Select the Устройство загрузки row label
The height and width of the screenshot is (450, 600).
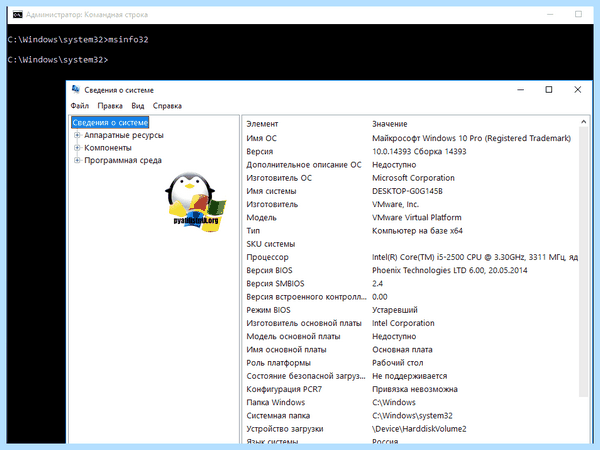[285, 429]
